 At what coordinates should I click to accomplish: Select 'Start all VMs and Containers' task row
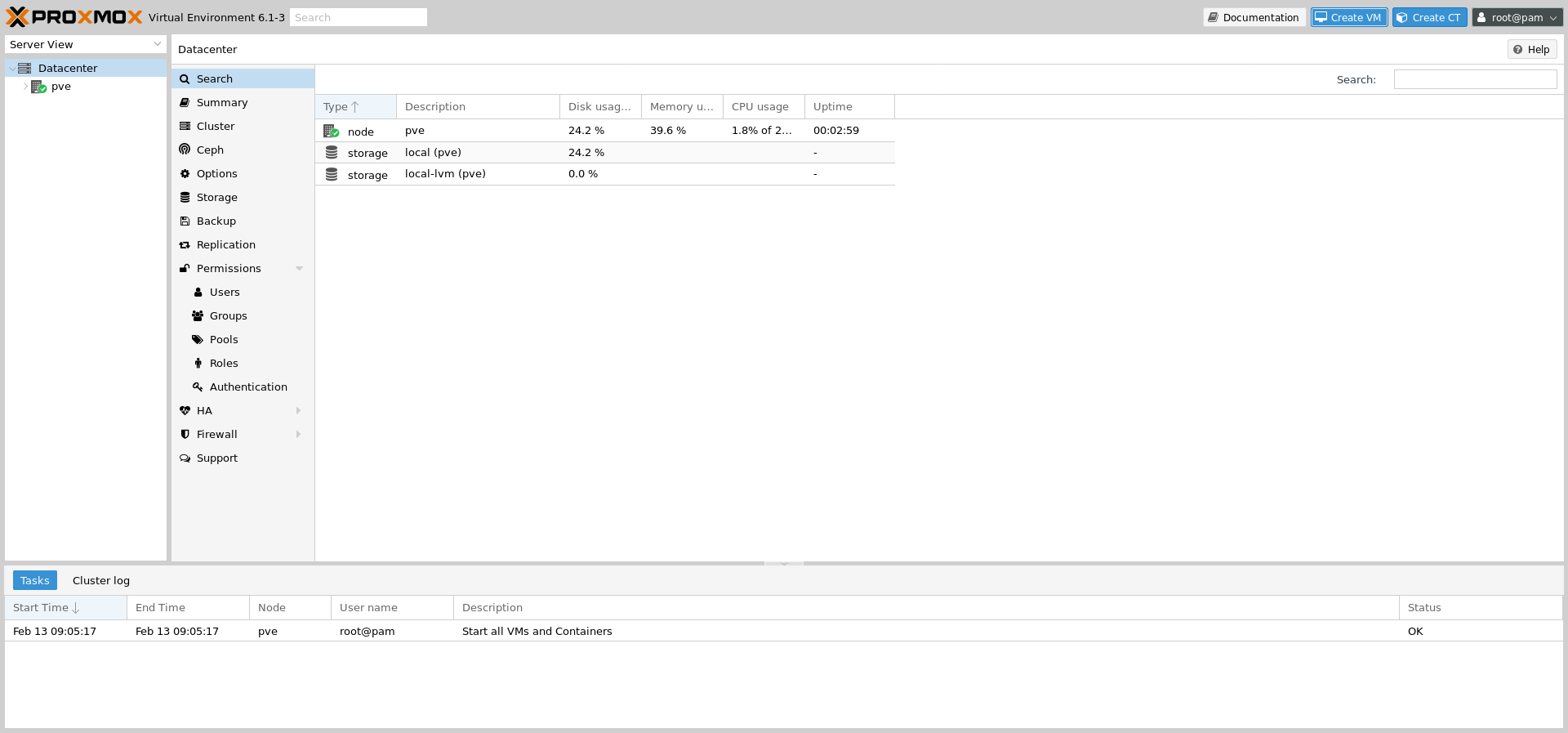point(784,632)
